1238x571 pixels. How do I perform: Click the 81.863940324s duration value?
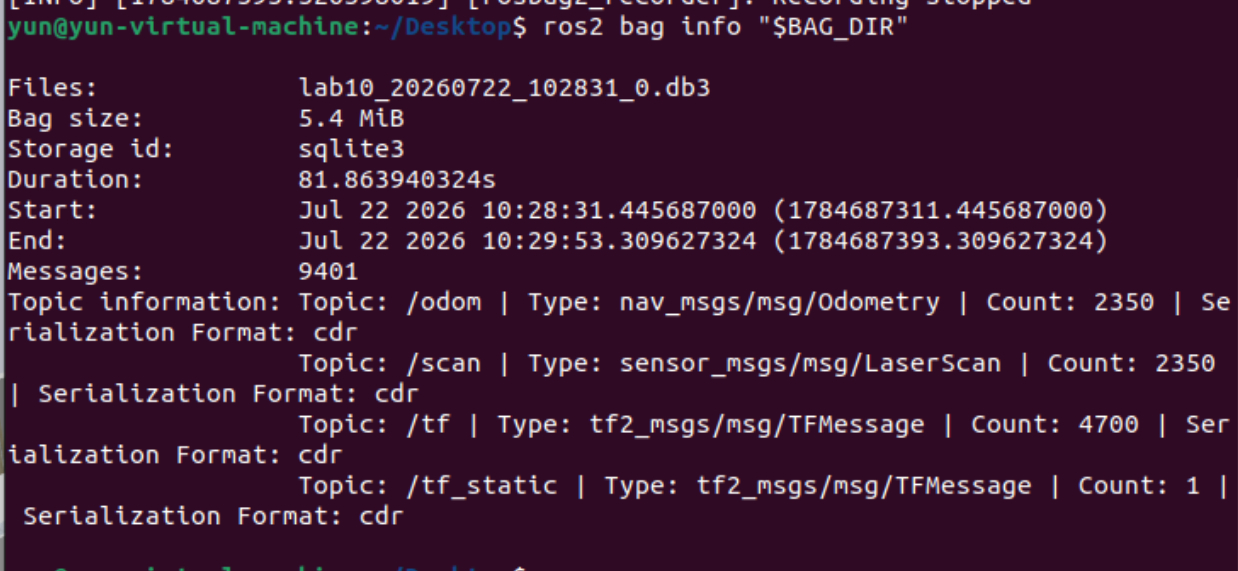pos(397,180)
